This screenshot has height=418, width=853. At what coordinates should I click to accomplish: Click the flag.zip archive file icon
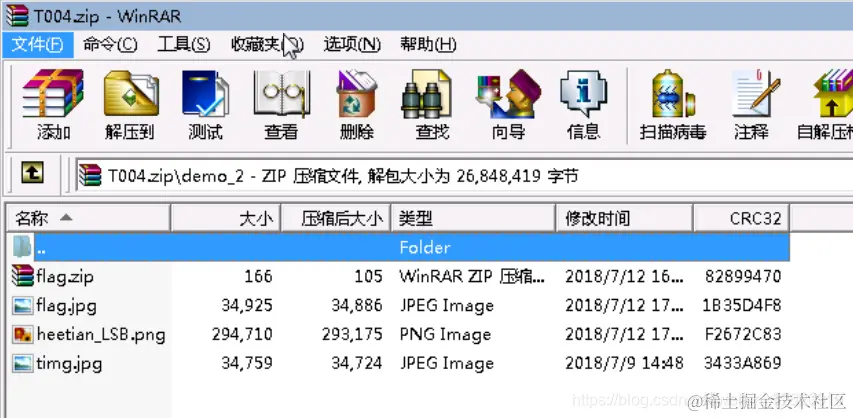point(22,276)
